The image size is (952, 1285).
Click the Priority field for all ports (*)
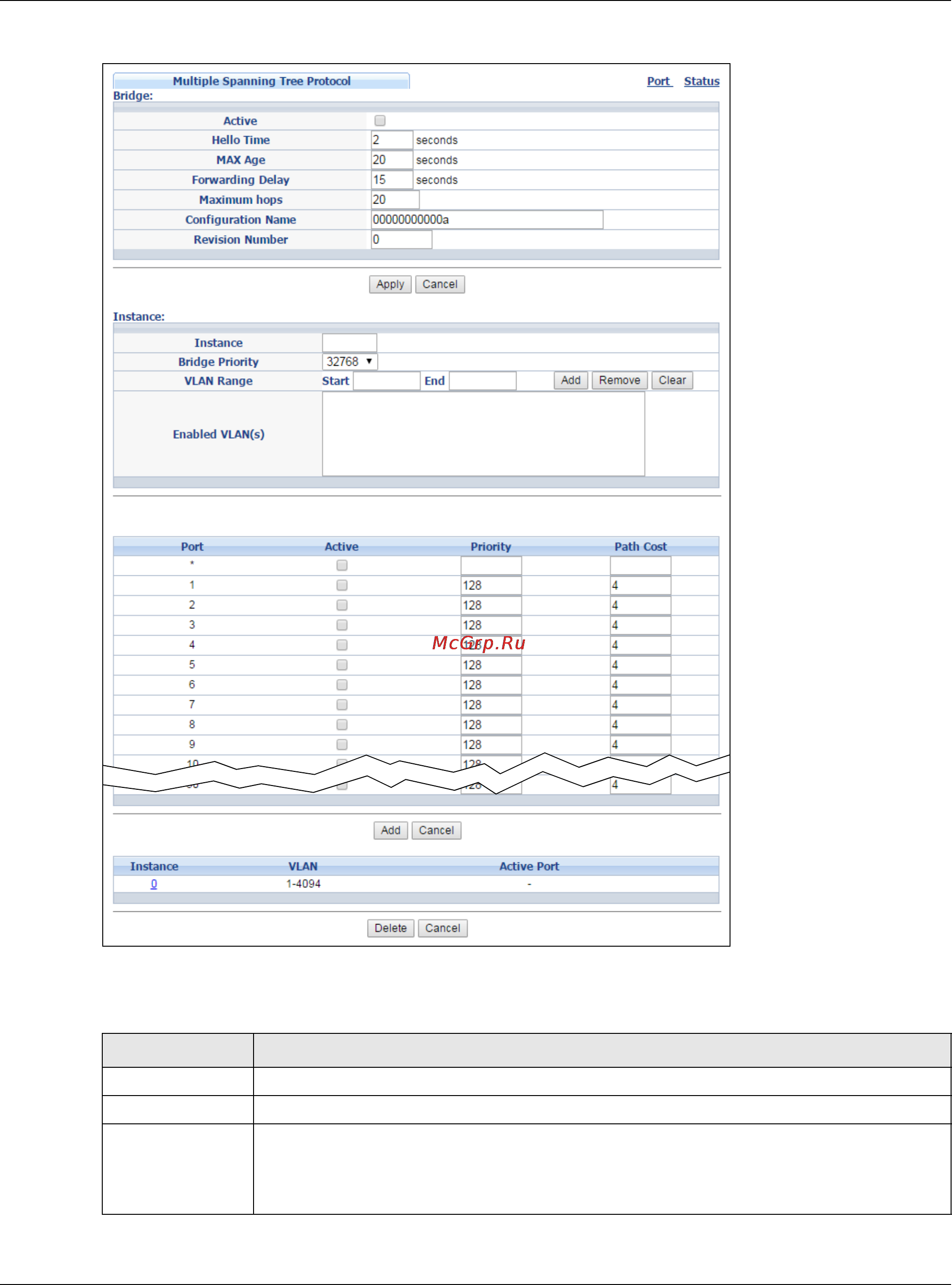point(491,566)
